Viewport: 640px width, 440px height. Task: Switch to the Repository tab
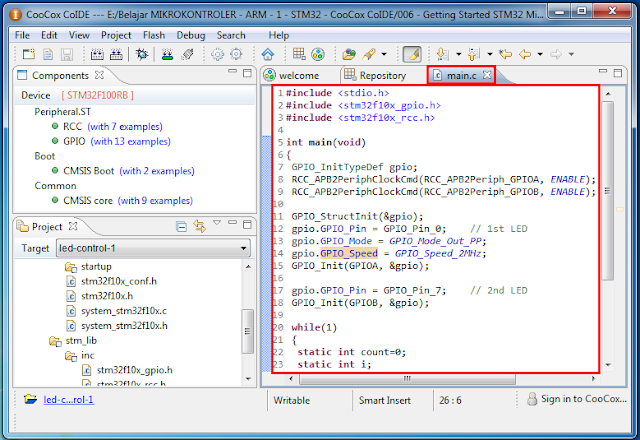point(376,76)
